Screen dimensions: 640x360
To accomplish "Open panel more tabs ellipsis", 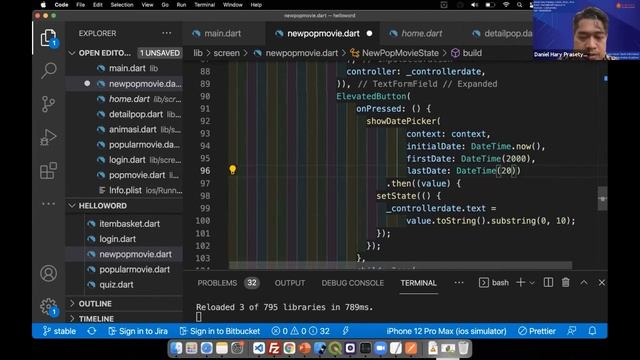I will [459, 282].
